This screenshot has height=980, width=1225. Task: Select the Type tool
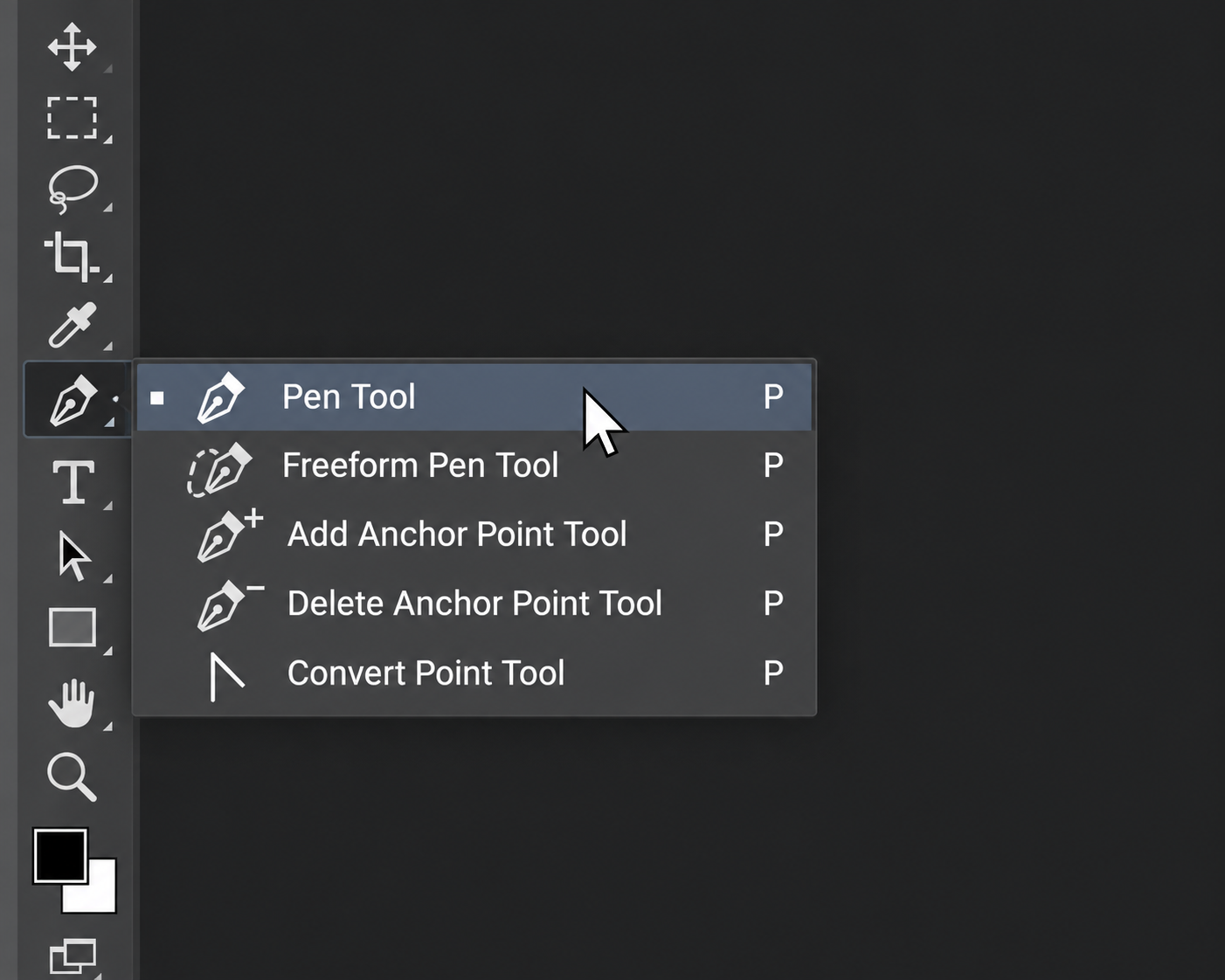tap(73, 482)
